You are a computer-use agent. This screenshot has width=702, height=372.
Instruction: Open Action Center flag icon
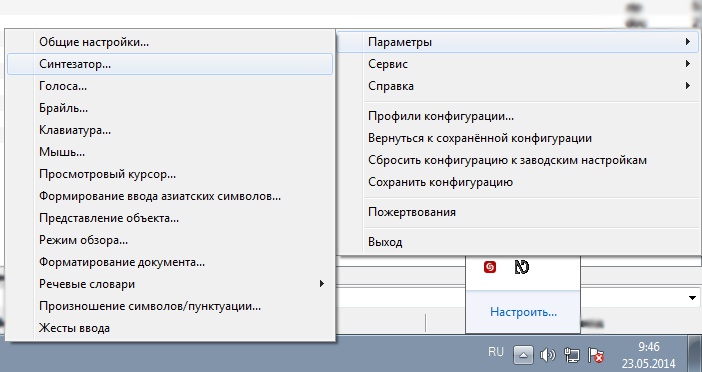596,355
